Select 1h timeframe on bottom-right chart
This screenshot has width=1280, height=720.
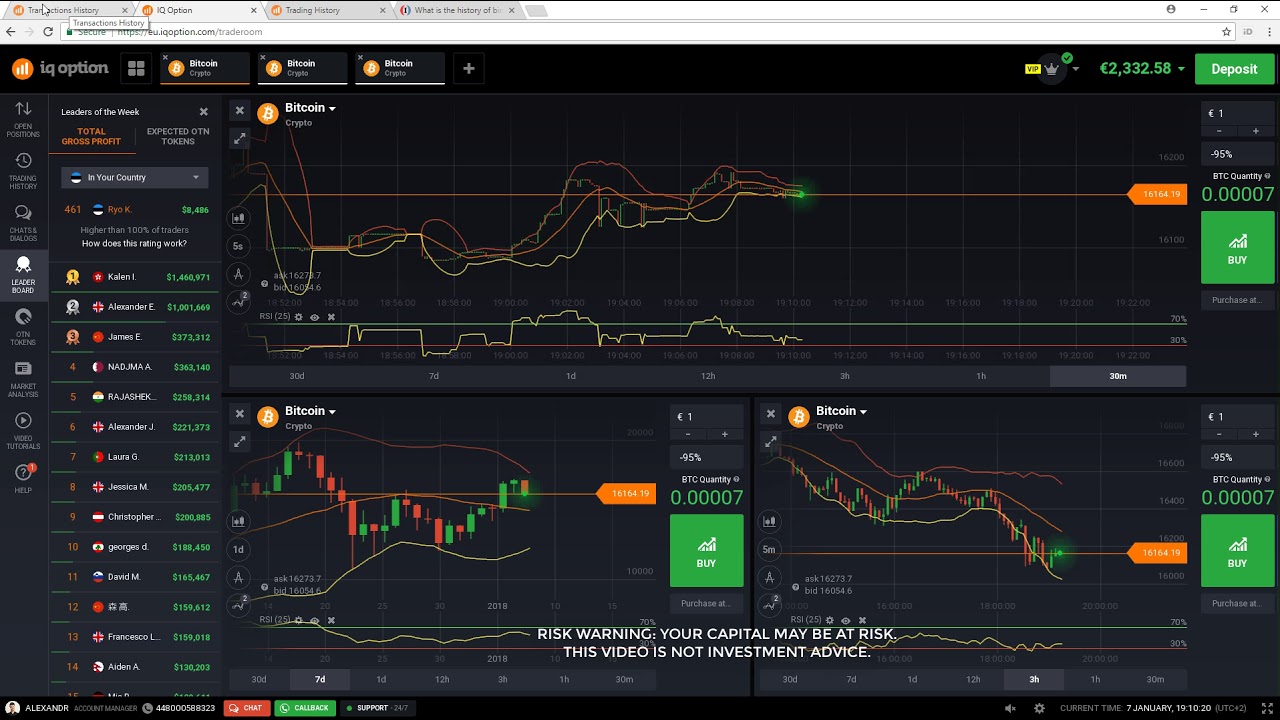1095,679
